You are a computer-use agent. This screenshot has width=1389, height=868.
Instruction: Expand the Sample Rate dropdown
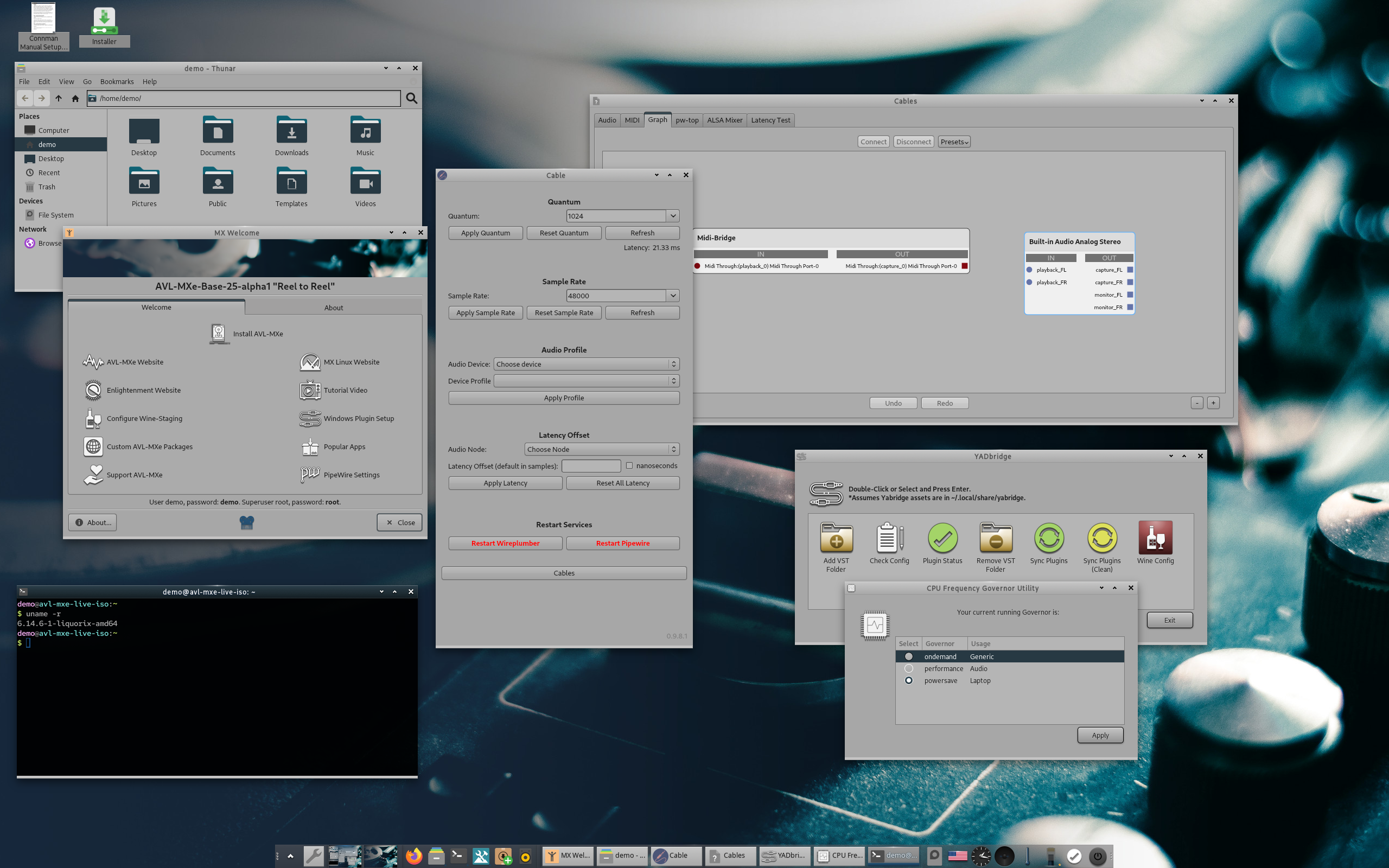click(x=673, y=296)
